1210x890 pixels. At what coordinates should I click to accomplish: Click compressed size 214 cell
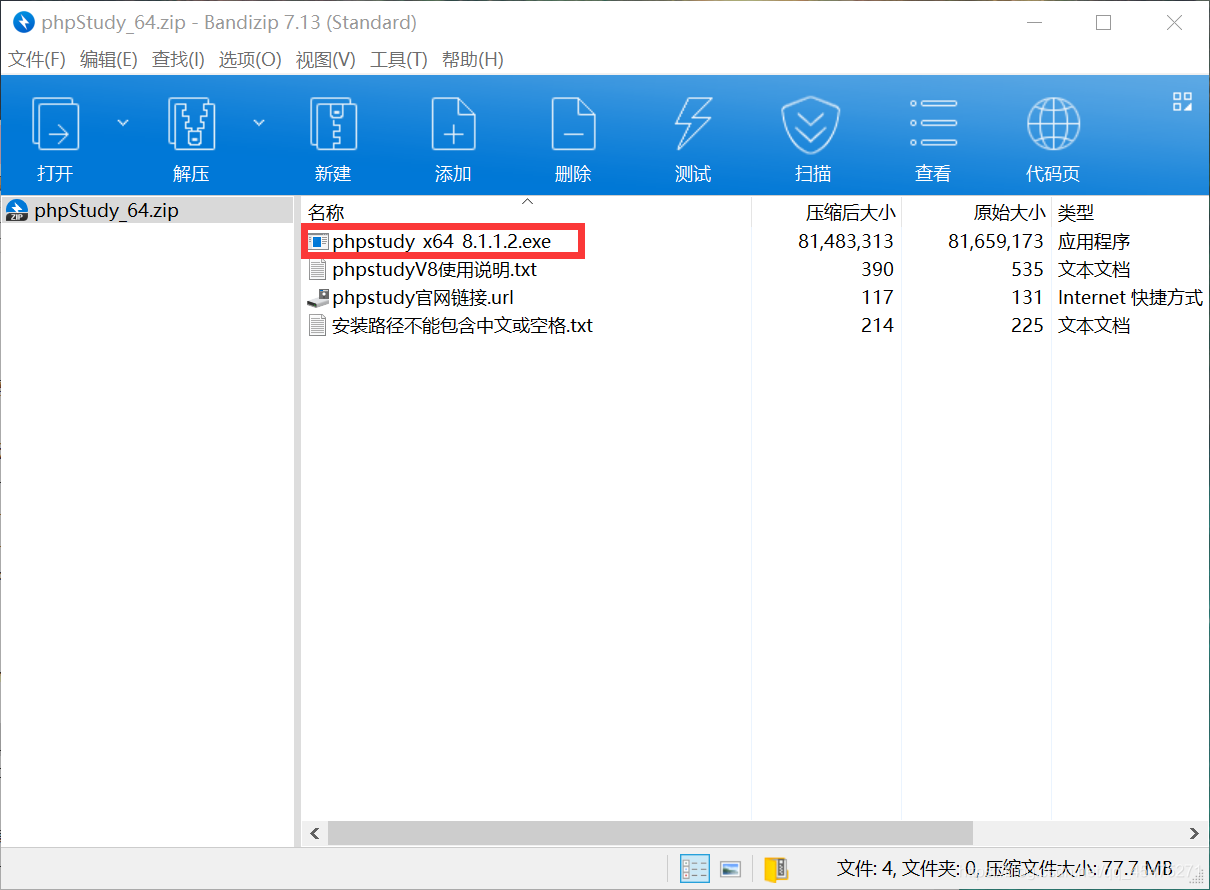[x=877, y=325]
